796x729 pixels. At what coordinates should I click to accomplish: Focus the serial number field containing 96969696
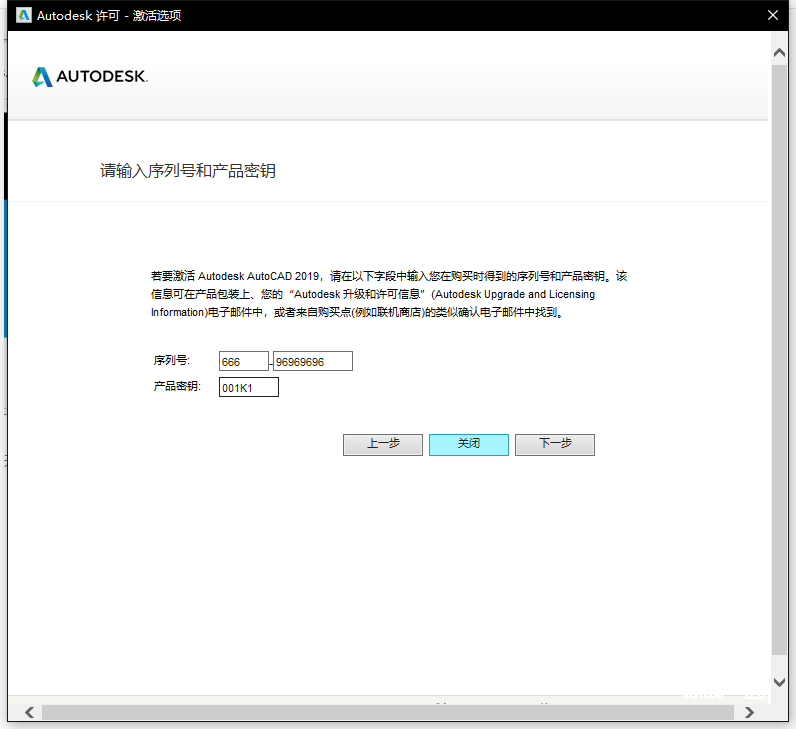[x=313, y=361]
